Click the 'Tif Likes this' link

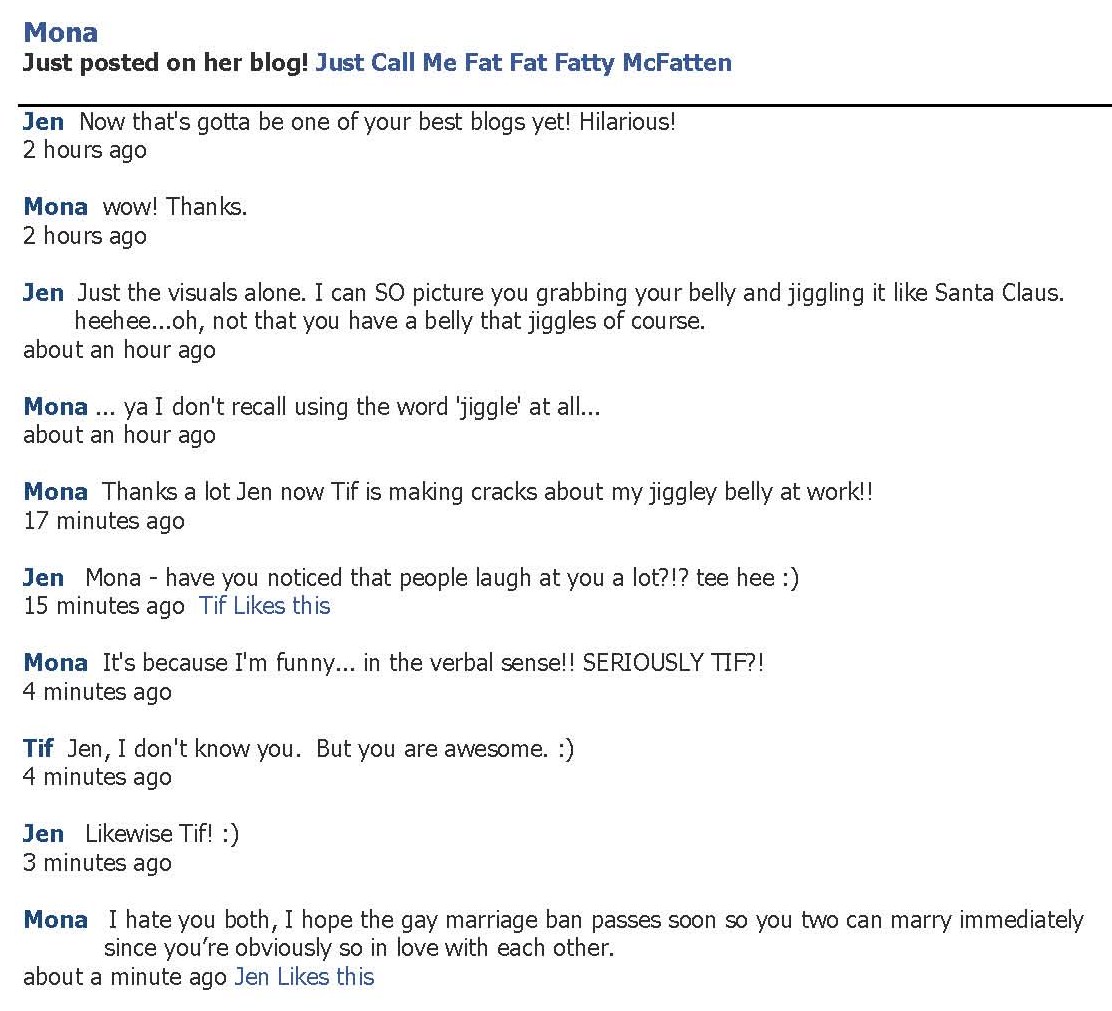click(x=264, y=606)
